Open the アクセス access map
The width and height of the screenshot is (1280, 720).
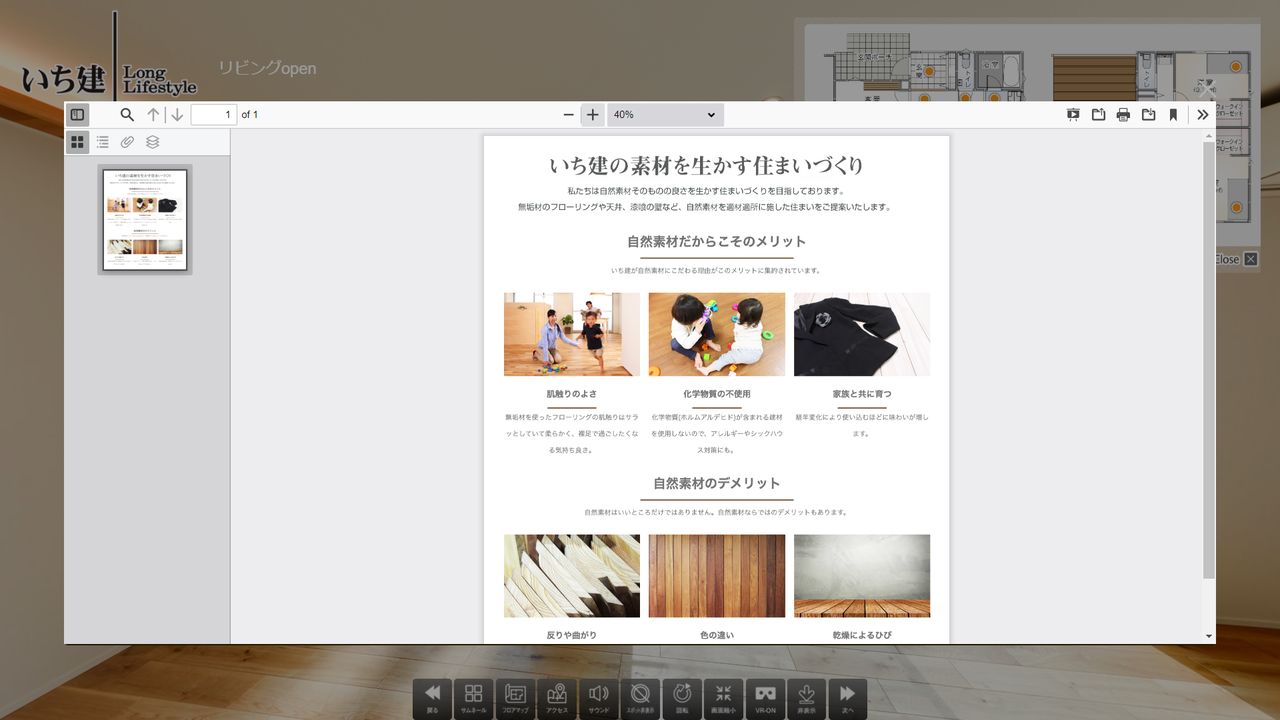pos(557,698)
